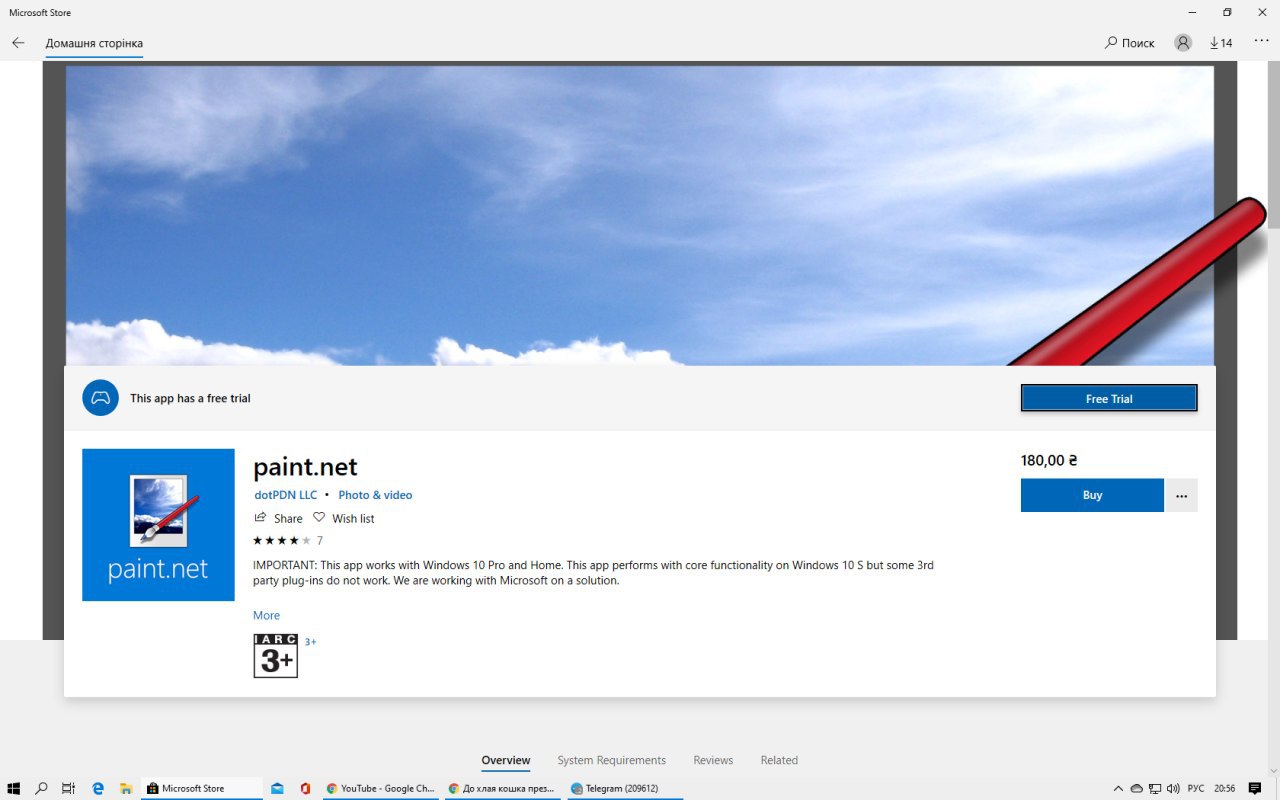Launch Microsoft Edge from taskbar
The image size is (1280, 800).
pyautogui.click(x=98, y=788)
